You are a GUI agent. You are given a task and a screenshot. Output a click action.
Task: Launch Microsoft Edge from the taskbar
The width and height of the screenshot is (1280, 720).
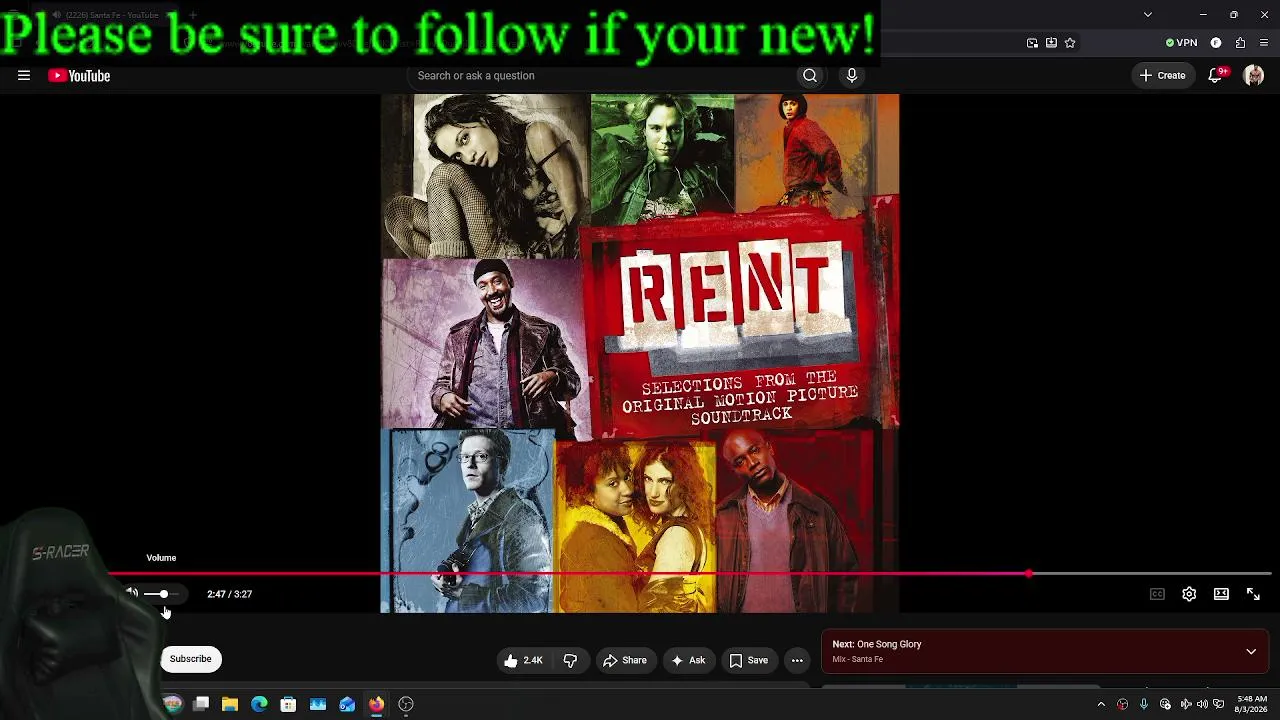259,704
